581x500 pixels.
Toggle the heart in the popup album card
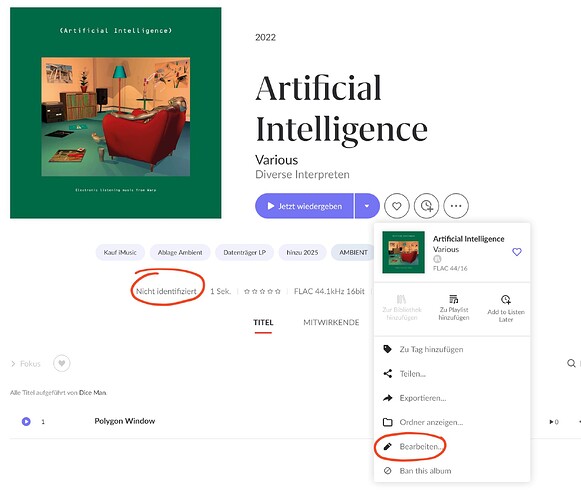point(517,252)
